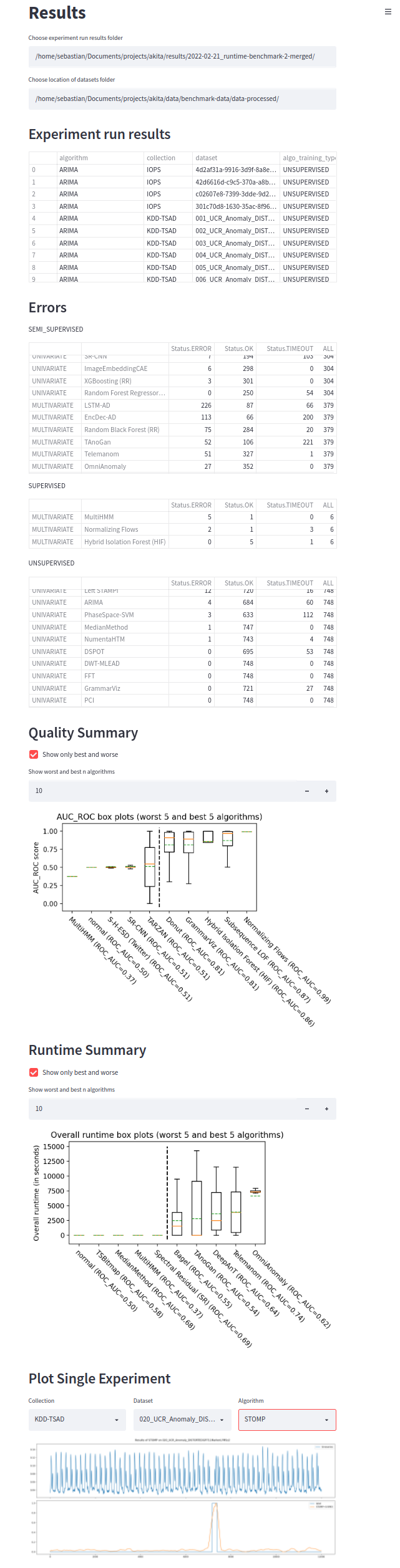
Task: Select the FFT algorithm cell
Action: click(x=125, y=676)
